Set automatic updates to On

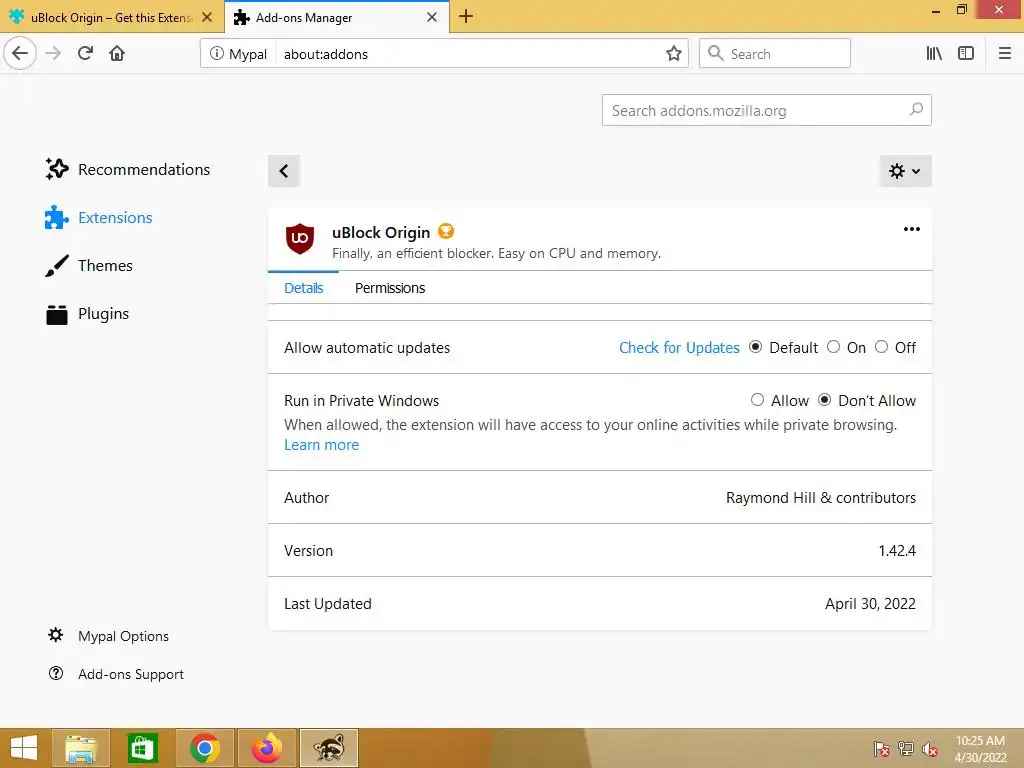pyautogui.click(x=833, y=347)
